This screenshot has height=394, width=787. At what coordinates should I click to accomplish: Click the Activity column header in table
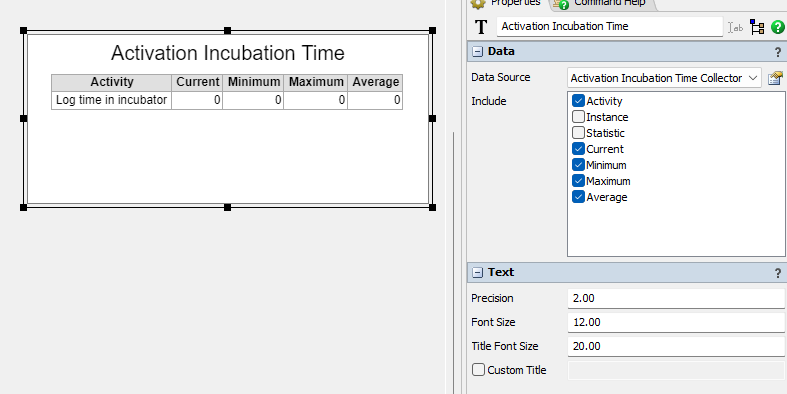pyautogui.click(x=111, y=82)
